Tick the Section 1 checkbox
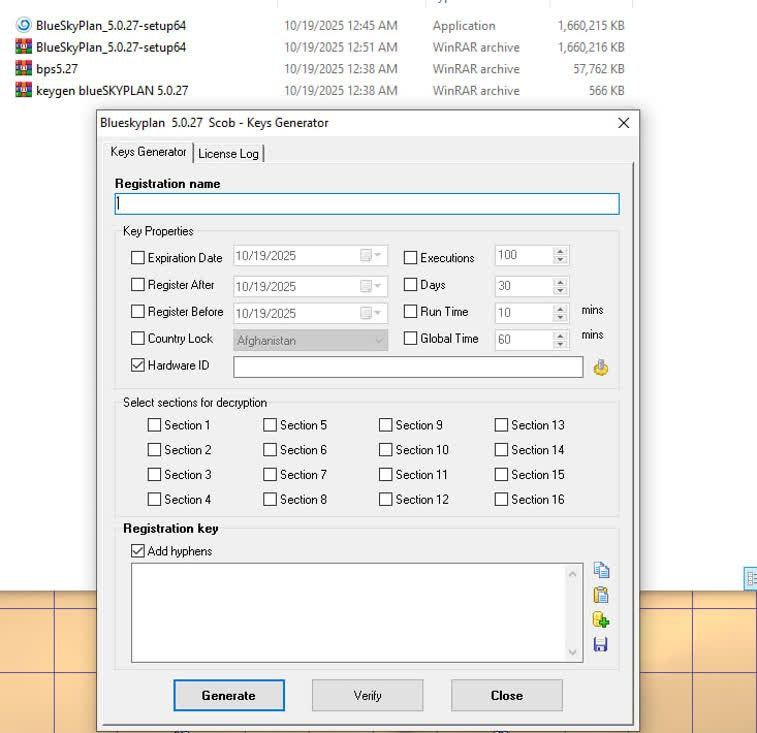This screenshot has width=757, height=733. click(154, 425)
